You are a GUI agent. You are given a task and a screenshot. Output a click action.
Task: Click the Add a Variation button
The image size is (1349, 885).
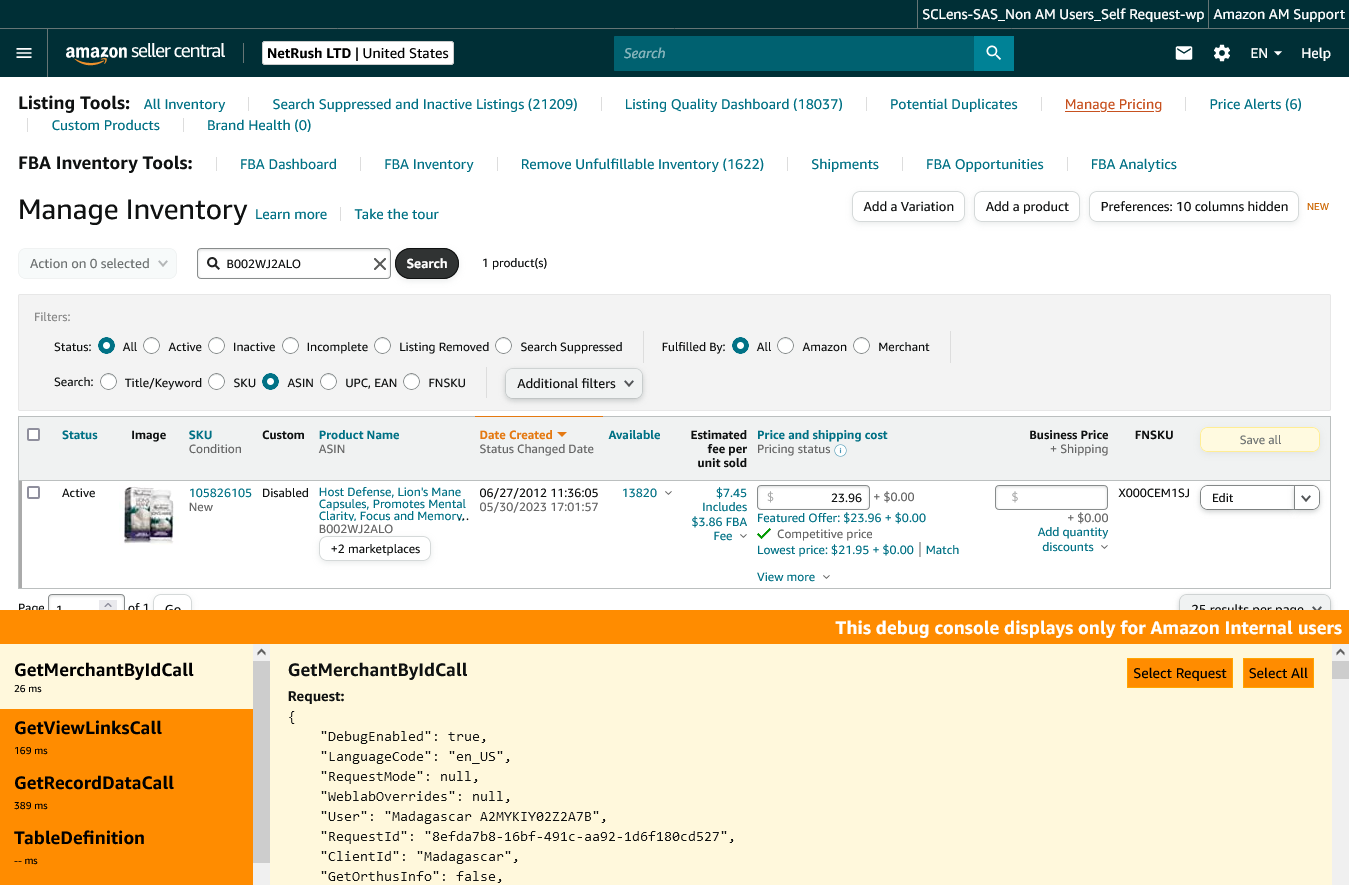point(909,207)
